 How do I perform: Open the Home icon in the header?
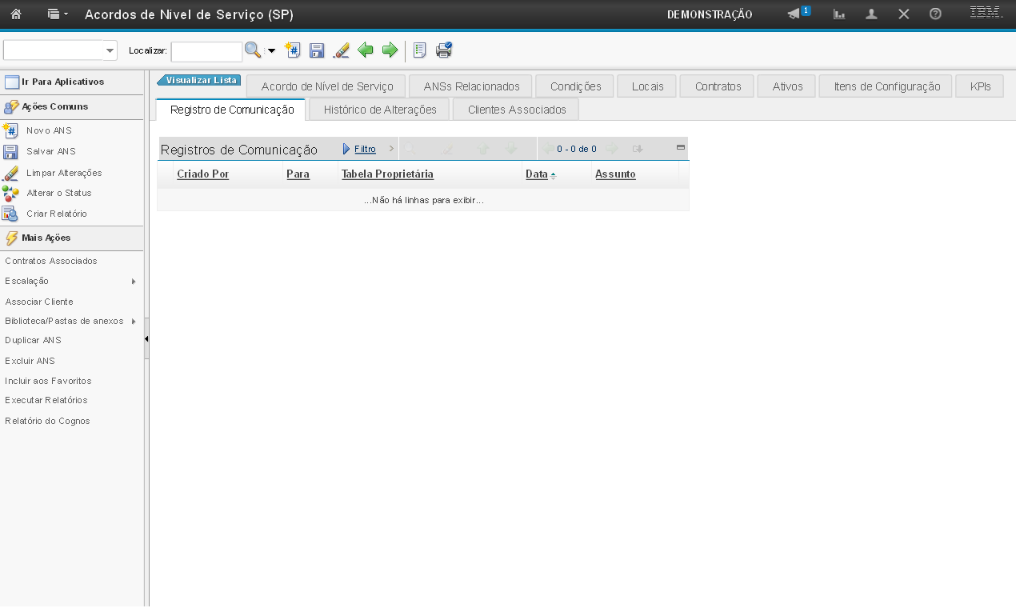coord(17,15)
